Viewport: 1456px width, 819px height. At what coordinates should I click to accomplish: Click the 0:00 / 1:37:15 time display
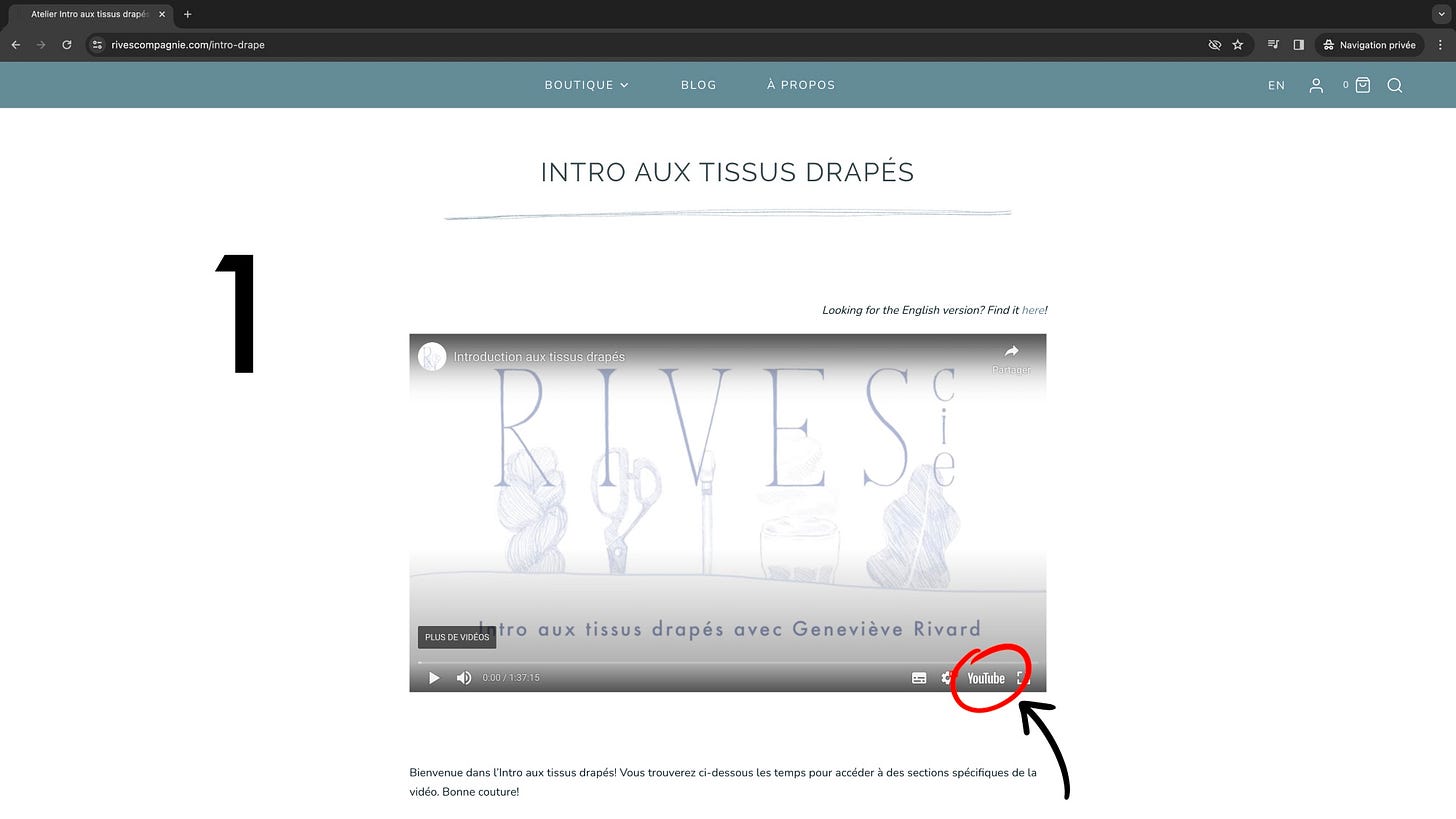coord(511,678)
